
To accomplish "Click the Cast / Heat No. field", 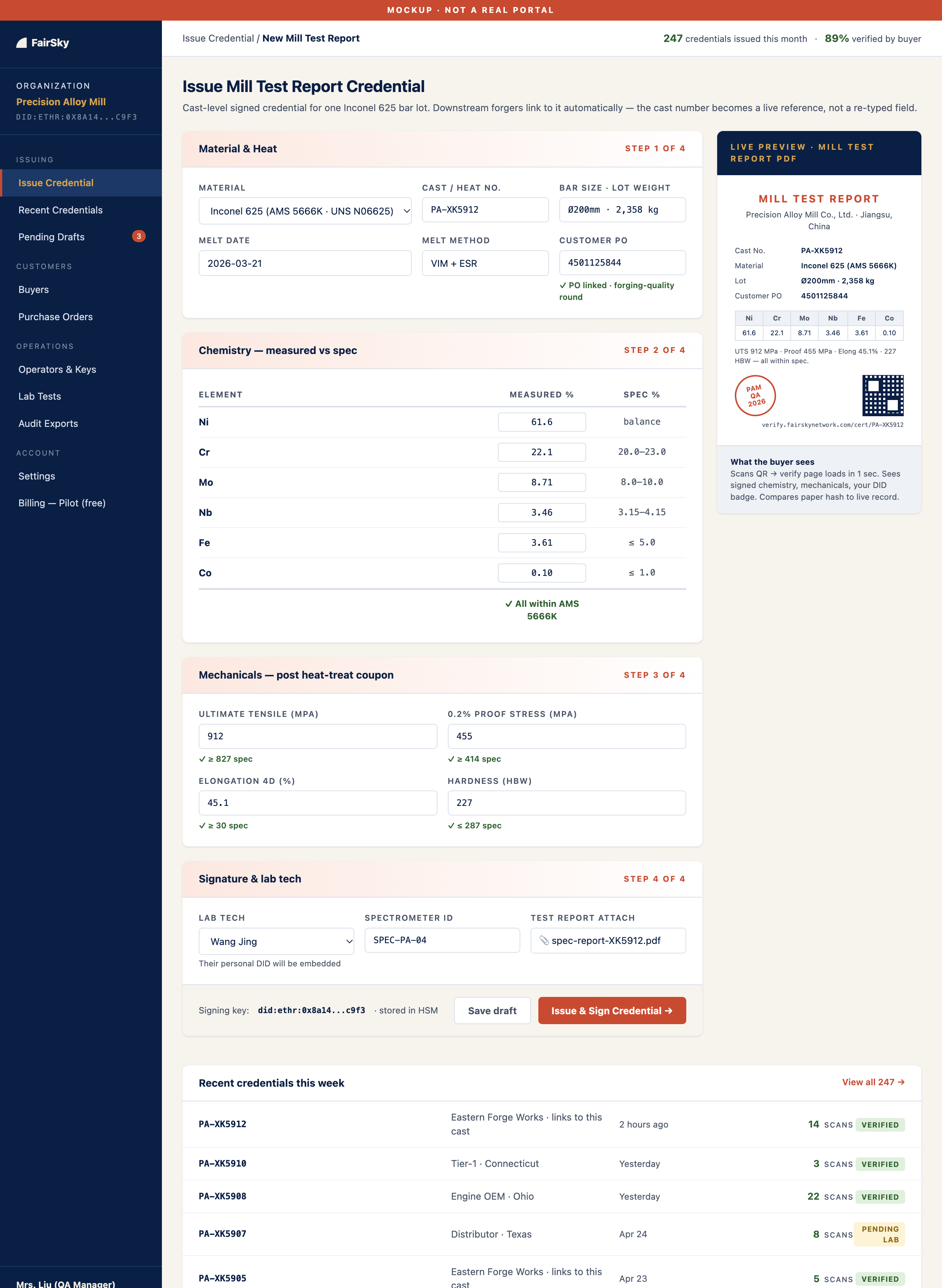I will (x=485, y=210).
